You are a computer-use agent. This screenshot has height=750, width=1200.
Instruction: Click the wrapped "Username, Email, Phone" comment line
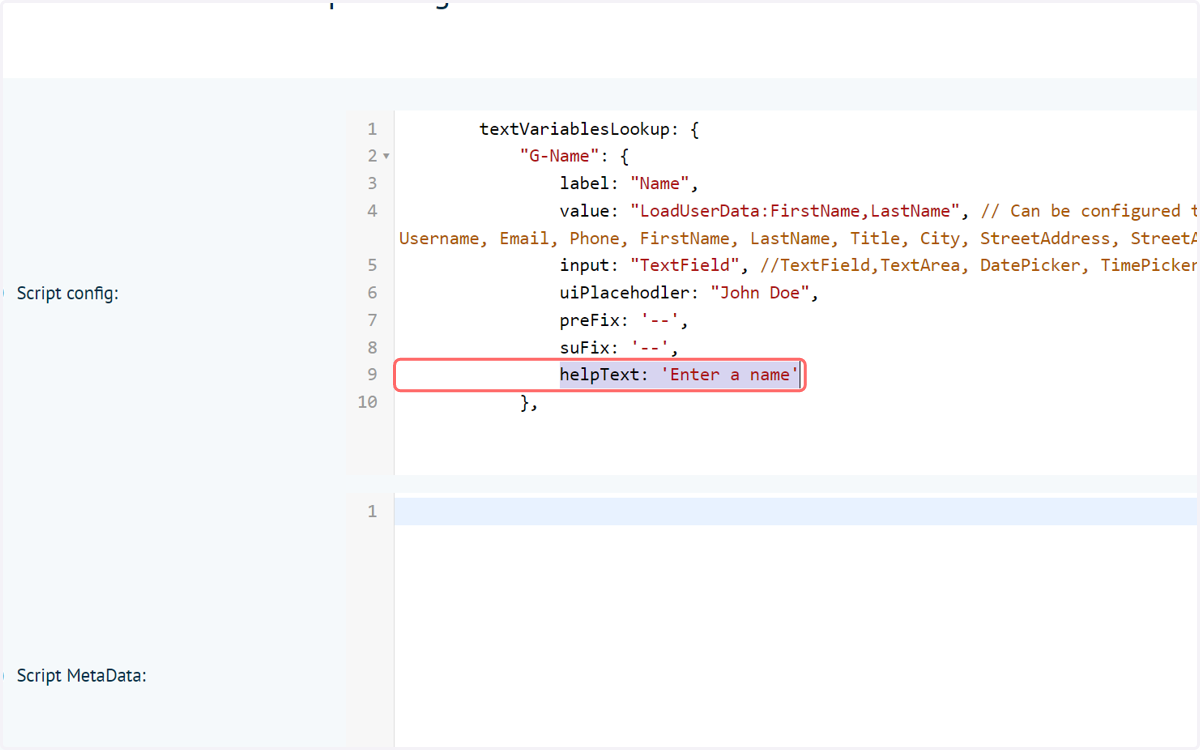(798, 238)
